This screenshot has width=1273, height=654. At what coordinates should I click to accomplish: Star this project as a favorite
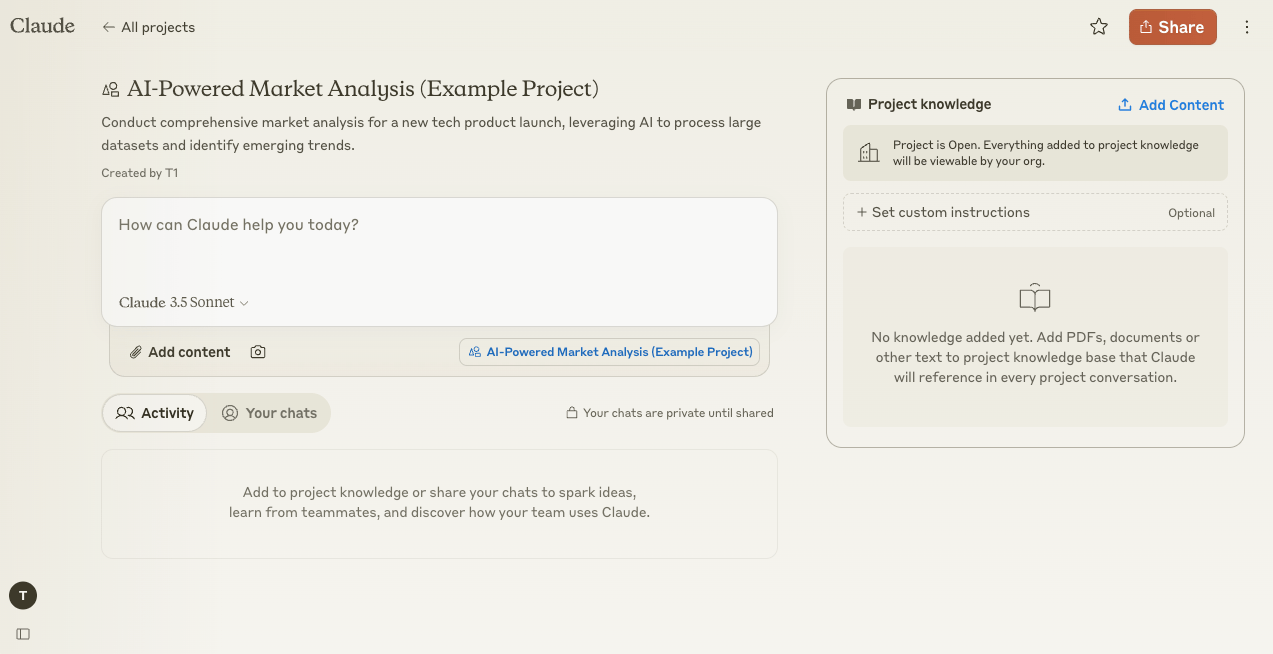1099,27
